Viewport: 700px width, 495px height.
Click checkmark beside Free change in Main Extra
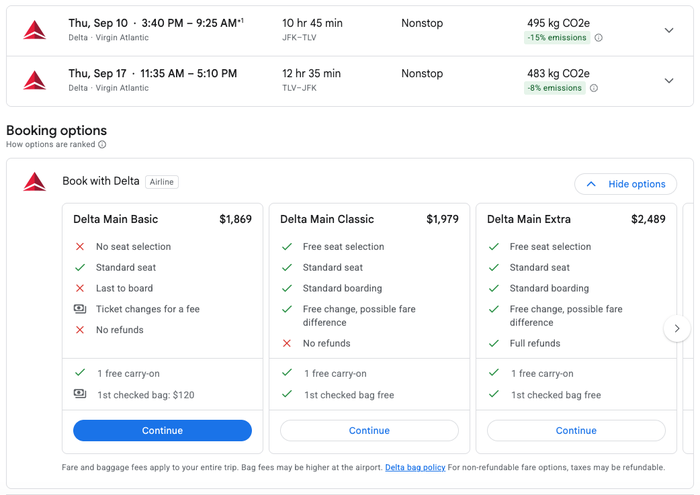tap(494, 309)
